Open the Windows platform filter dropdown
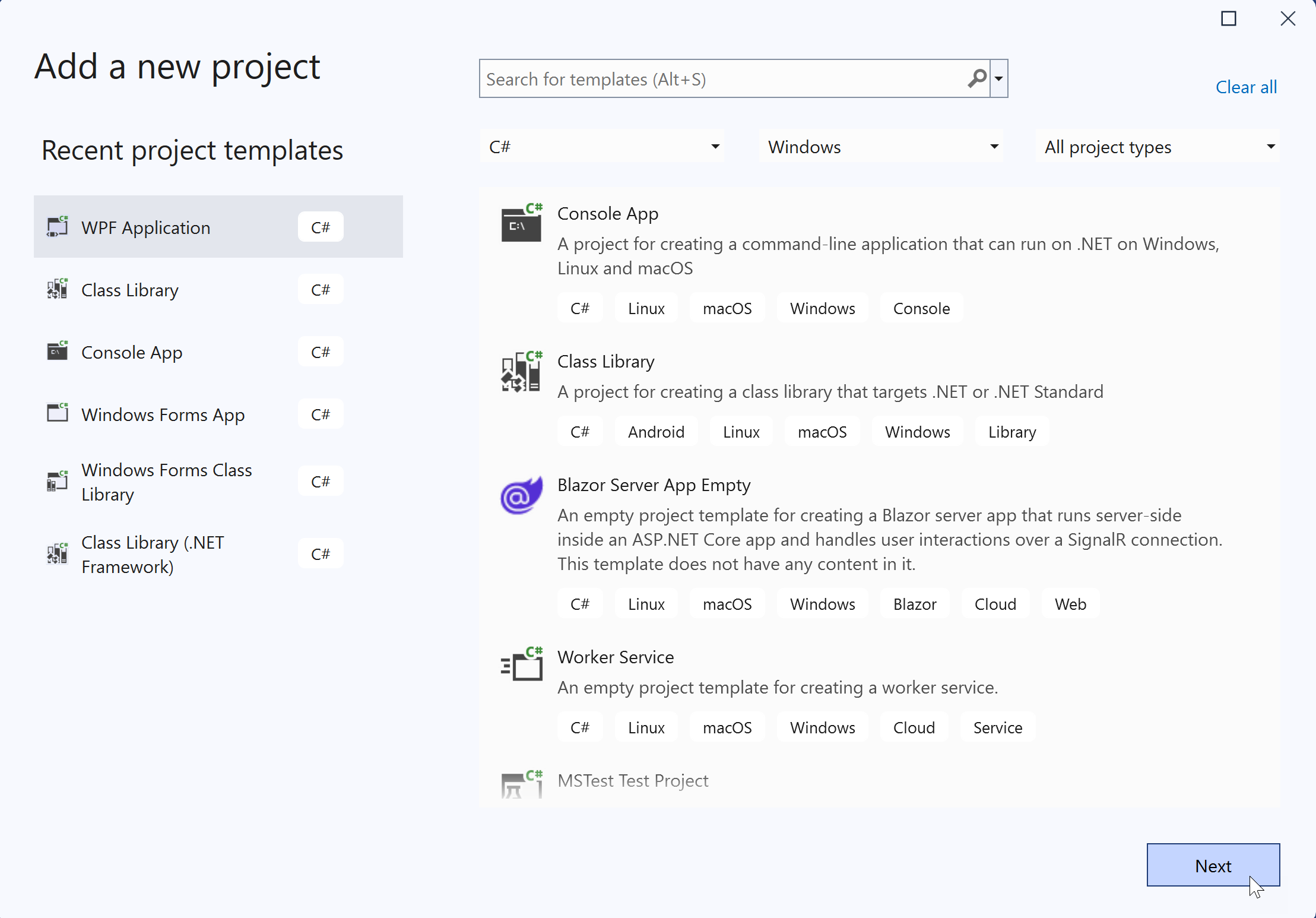Screen dimensions: 1316x918 pos(880,147)
